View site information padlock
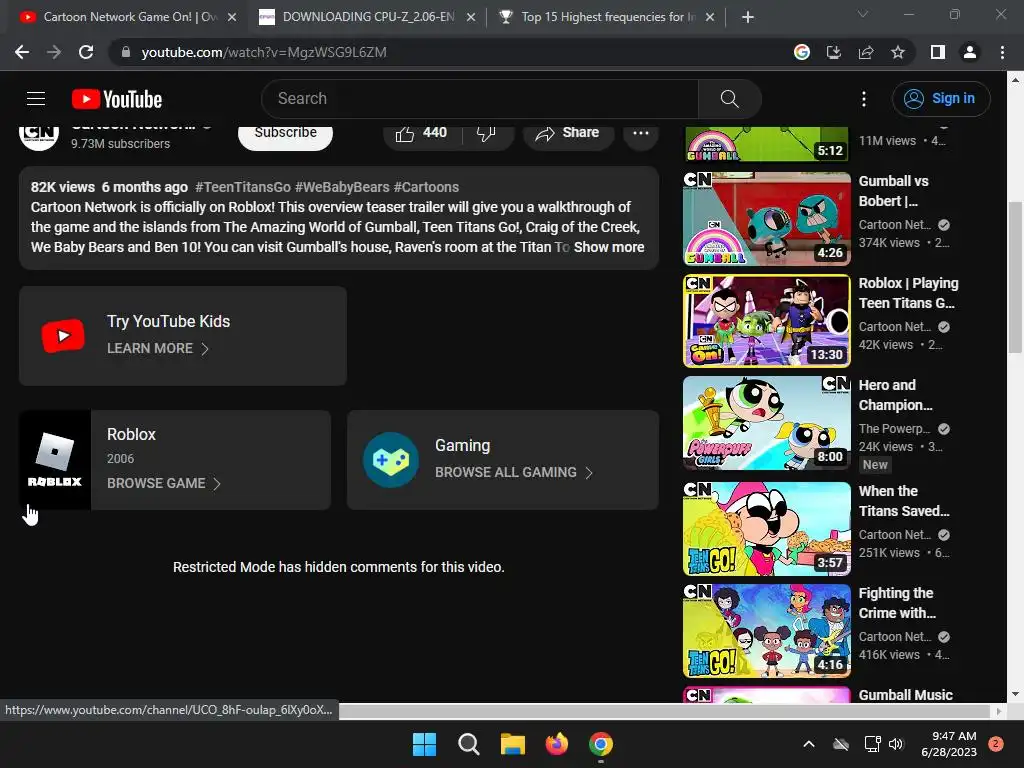Viewport: 1024px width, 768px height. 126,52
